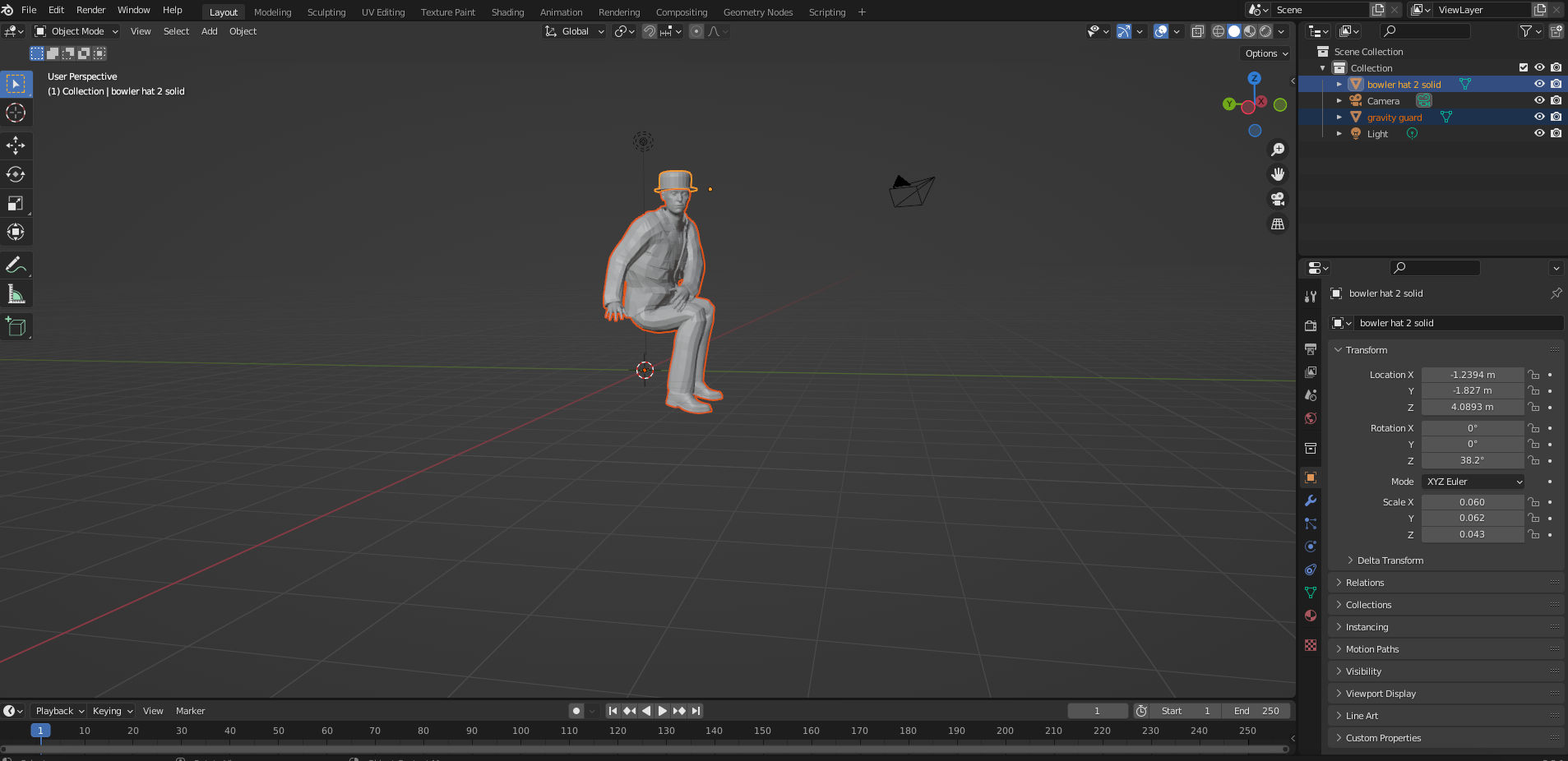Image resolution: width=1568 pixels, height=761 pixels.
Task: Select the Annotate tool
Action: (x=16, y=265)
